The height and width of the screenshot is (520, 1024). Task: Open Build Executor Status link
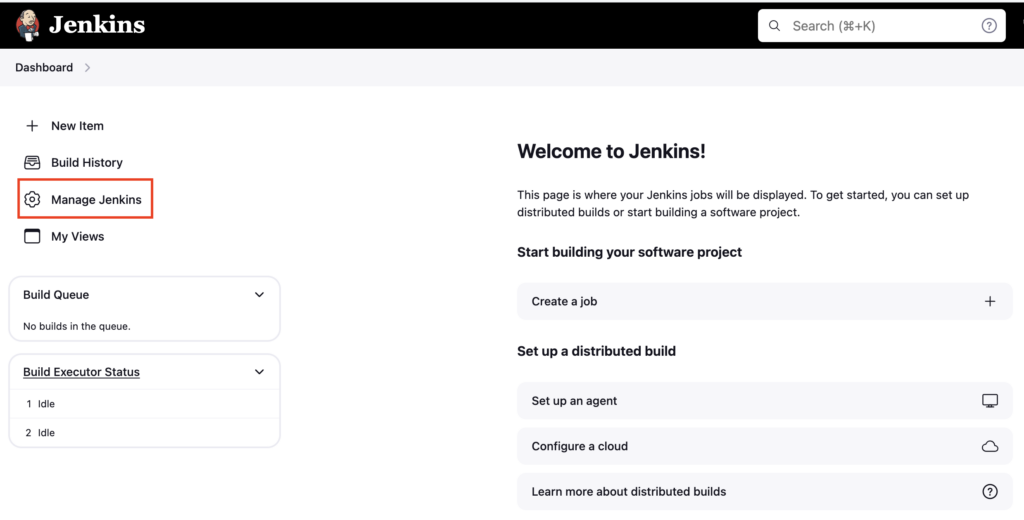tap(82, 372)
